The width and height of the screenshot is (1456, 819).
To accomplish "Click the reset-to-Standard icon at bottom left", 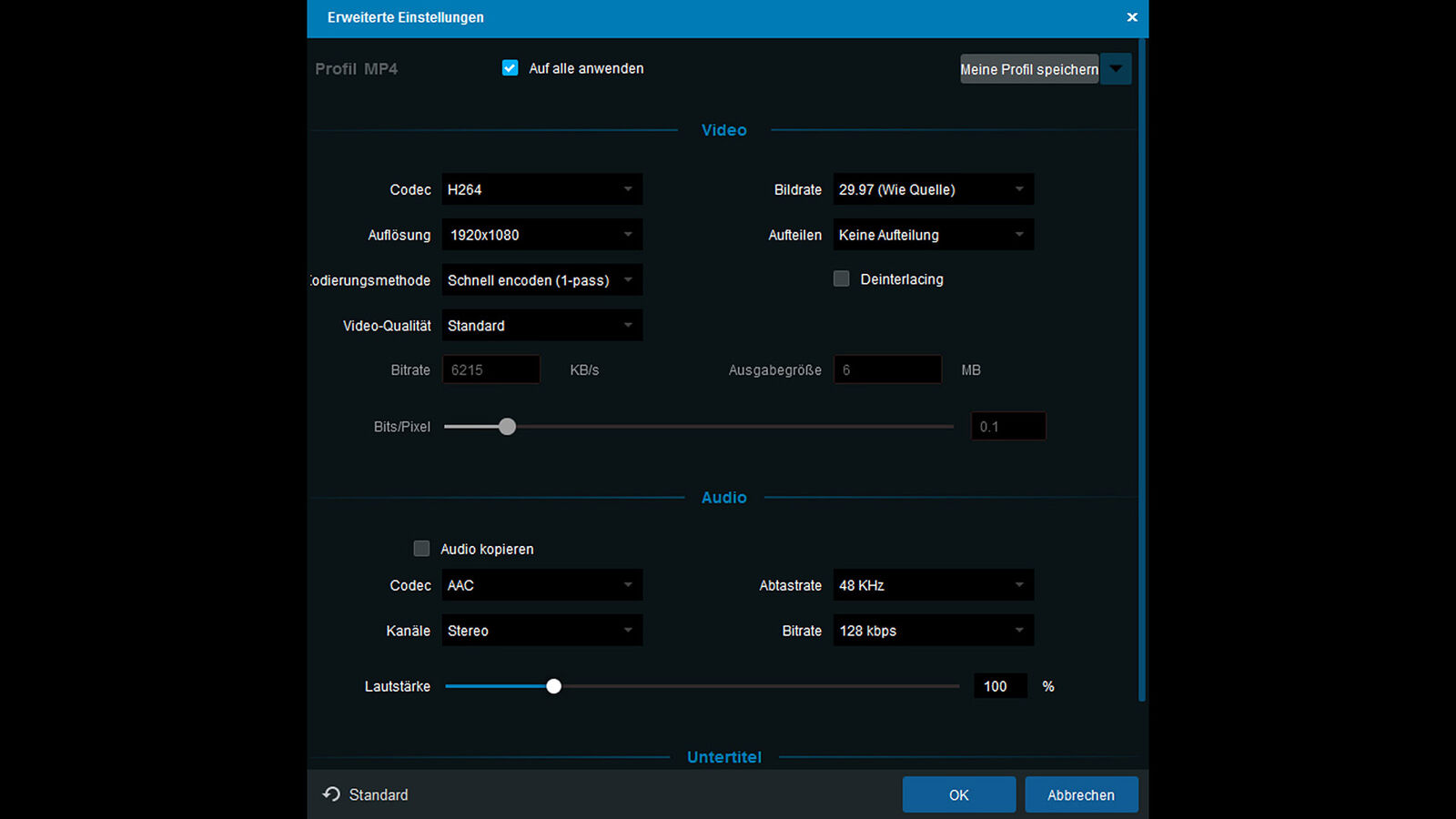I will (x=329, y=794).
